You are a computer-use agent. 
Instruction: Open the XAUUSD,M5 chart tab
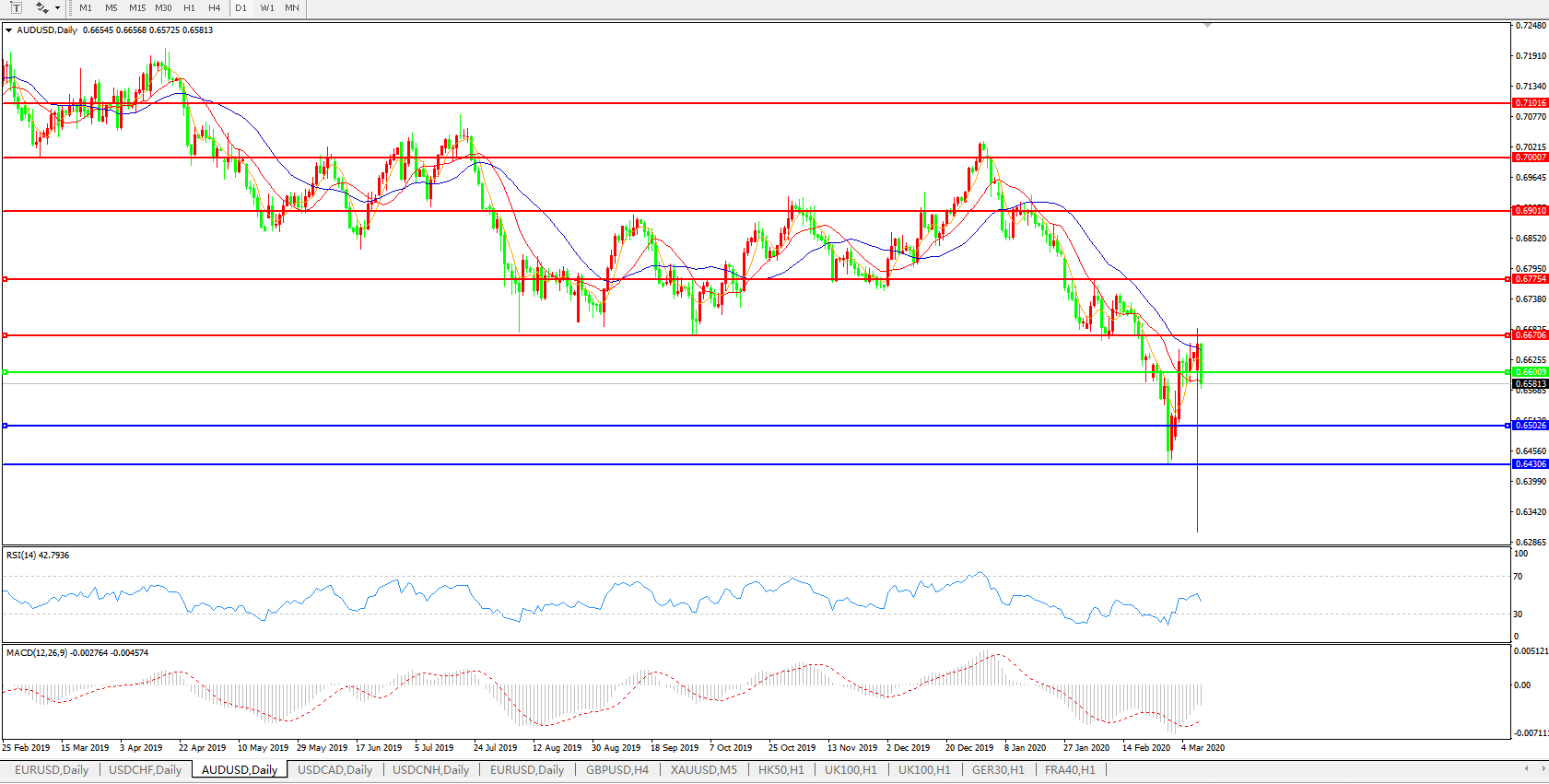703,770
